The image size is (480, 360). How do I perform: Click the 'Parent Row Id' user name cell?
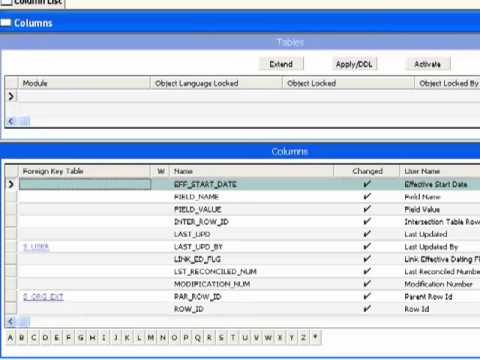(440, 297)
